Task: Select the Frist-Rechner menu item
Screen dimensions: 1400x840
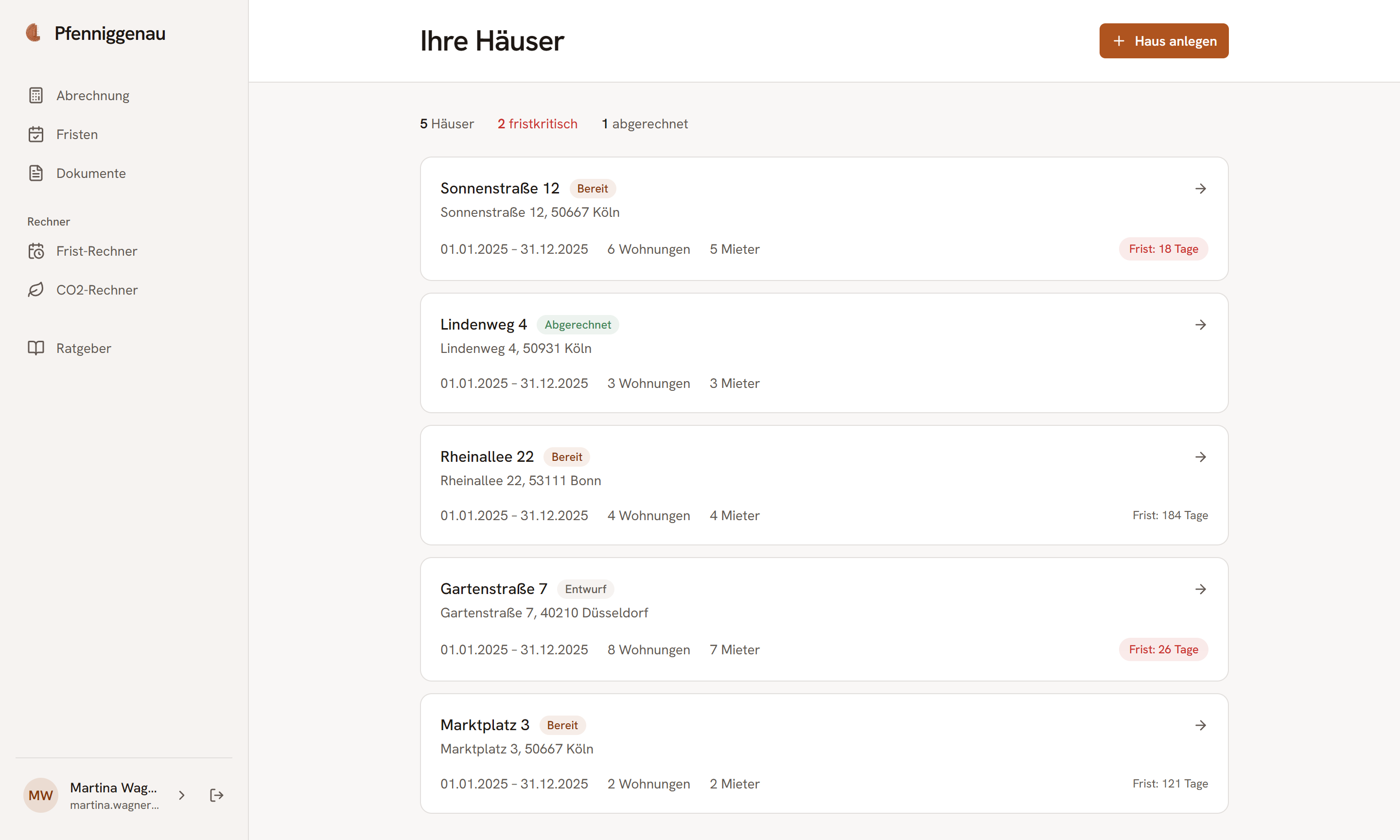Action: coord(124,251)
